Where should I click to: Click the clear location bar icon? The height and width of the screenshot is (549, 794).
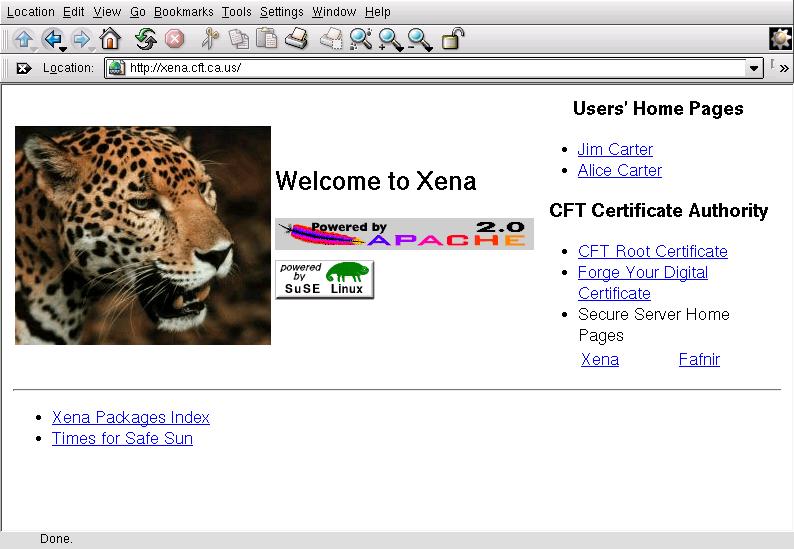point(24,68)
